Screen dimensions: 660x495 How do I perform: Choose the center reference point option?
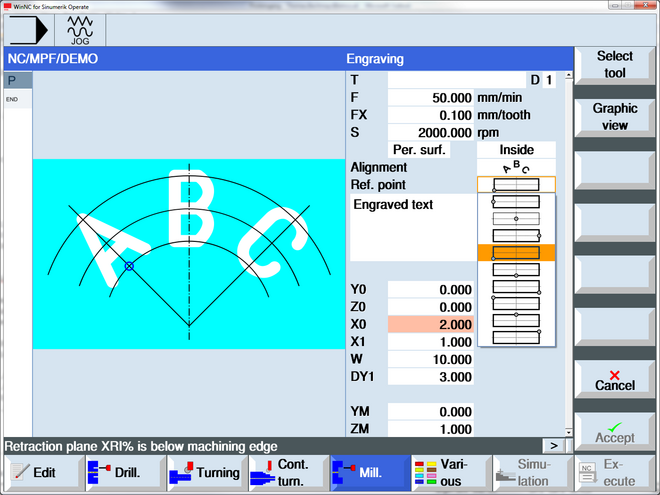[x=515, y=218]
